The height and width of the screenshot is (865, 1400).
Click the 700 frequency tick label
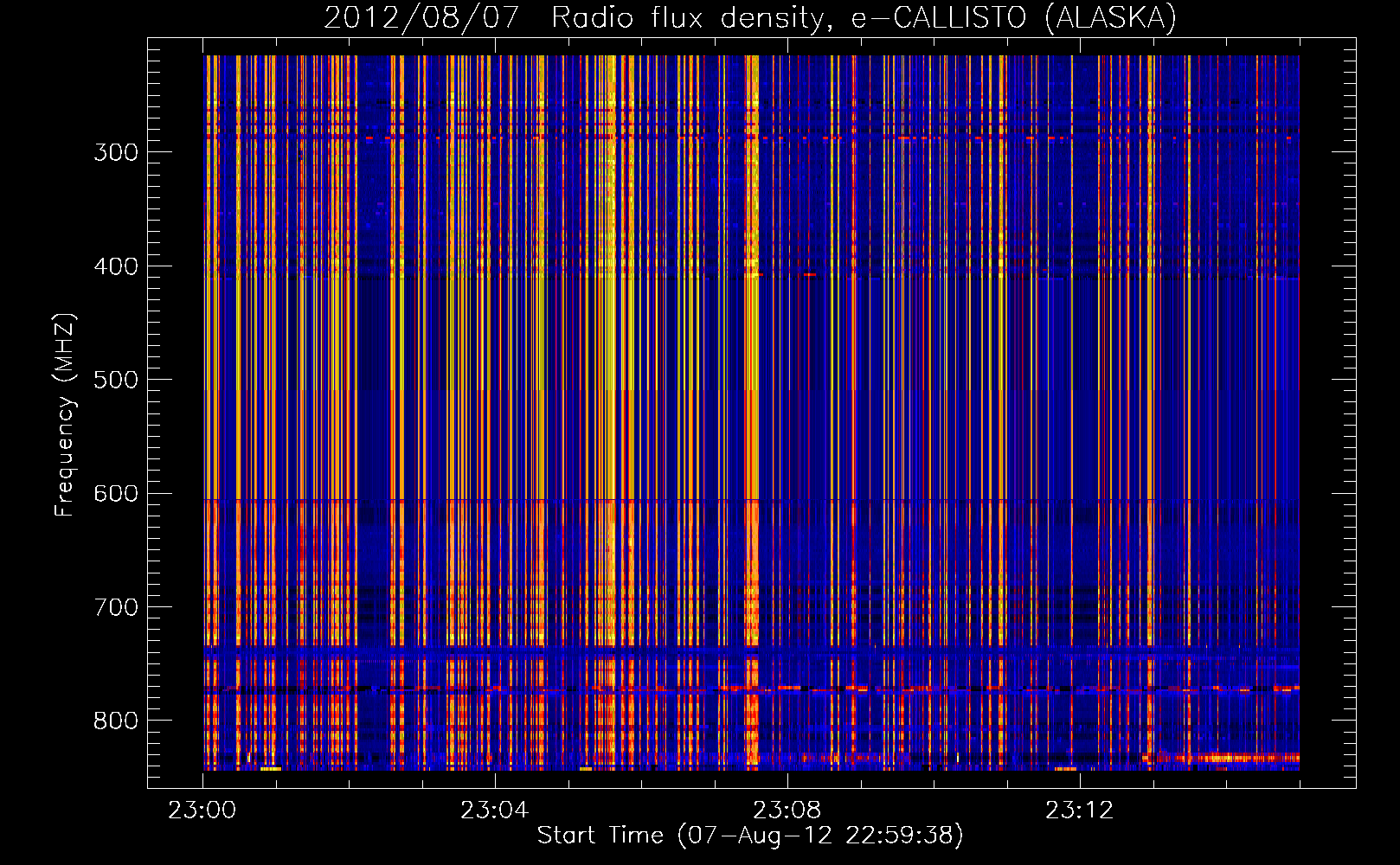pyautogui.click(x=116, y=607)
